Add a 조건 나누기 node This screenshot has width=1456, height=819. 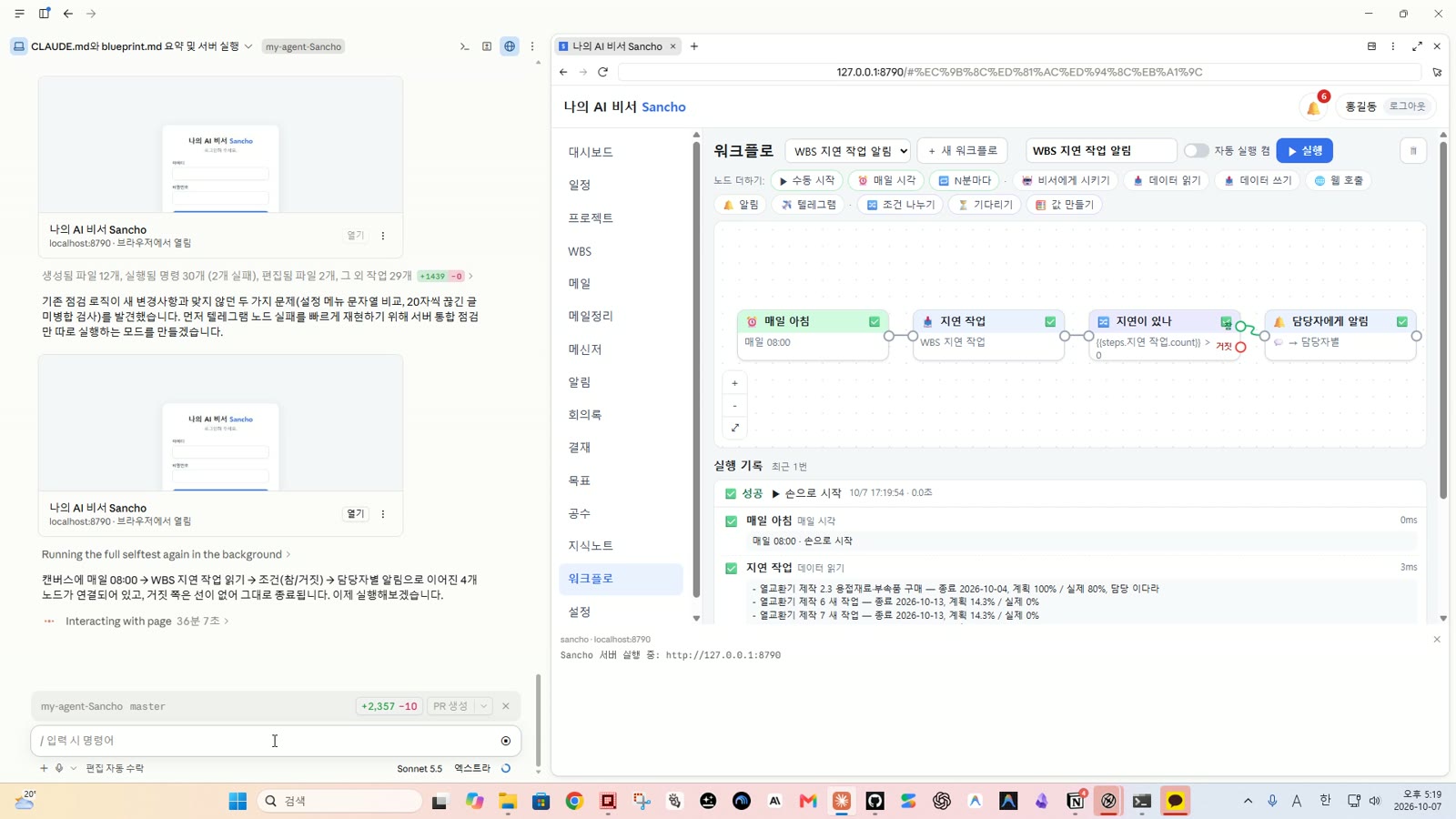901,205
